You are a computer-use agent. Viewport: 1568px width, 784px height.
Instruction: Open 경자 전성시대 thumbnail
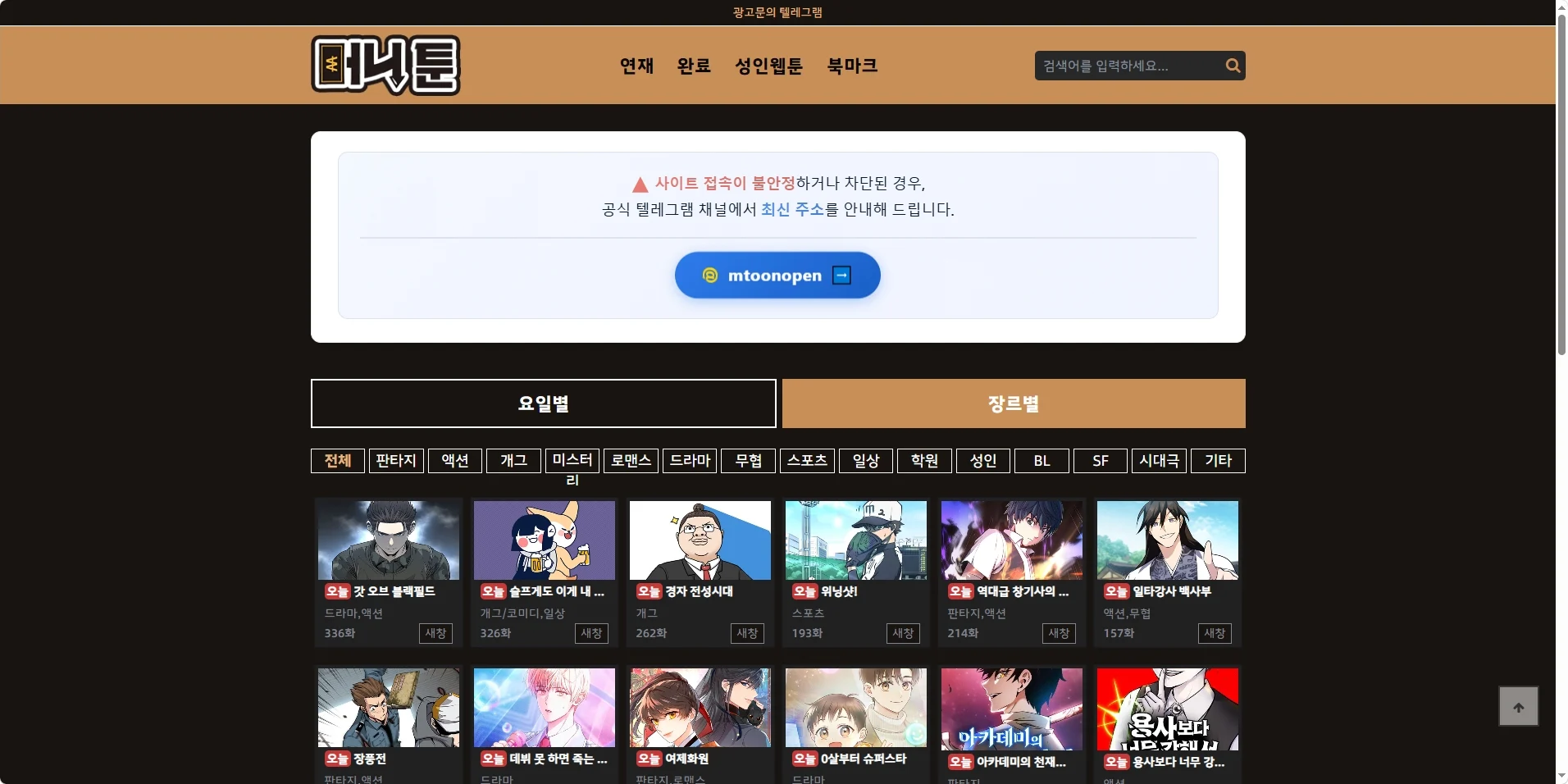click(x=700, y=540)
